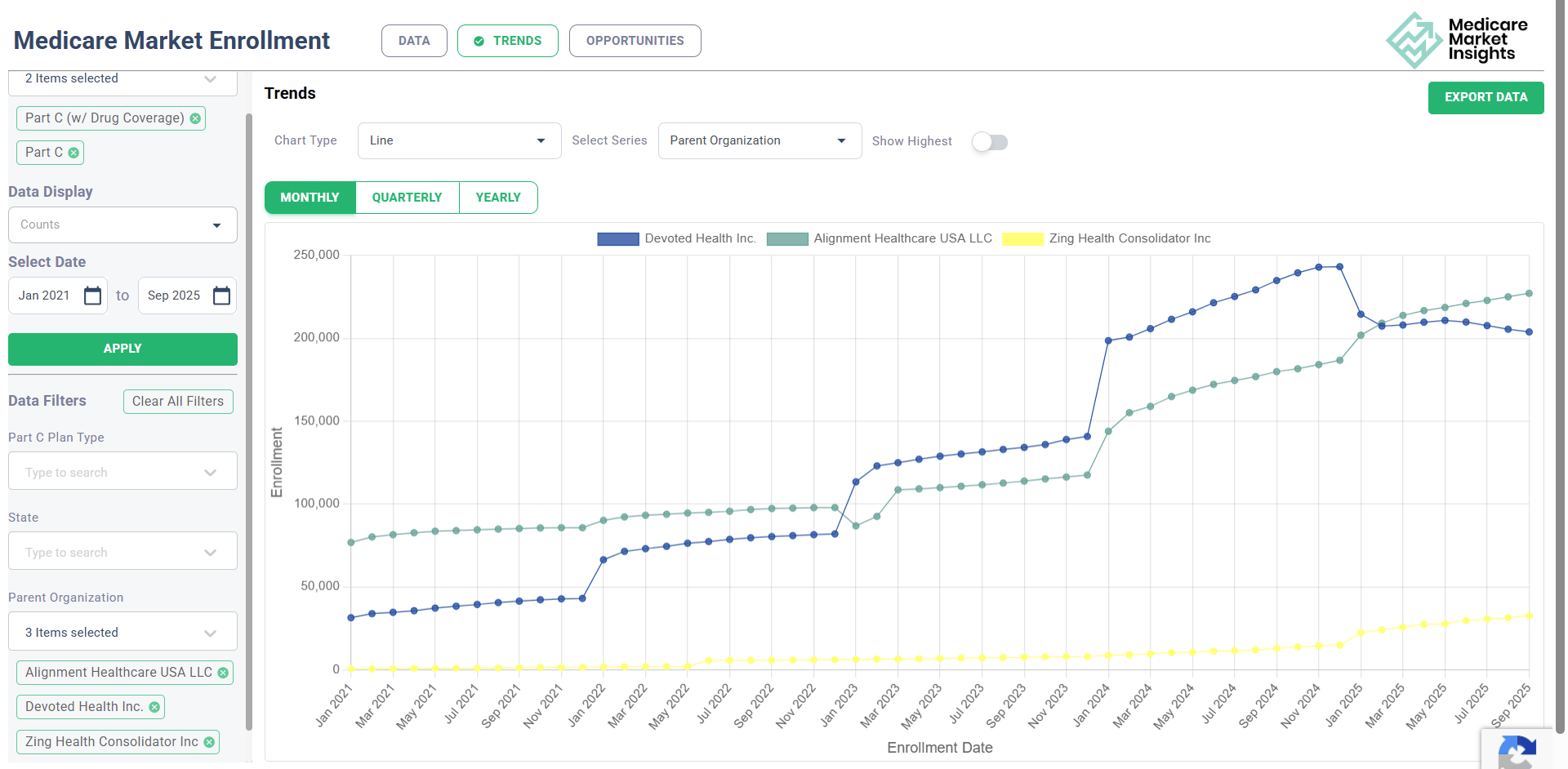Screen dimensions: 1568x769
Task: Switch the chart to Quarterly view
Action: tap(407, 198)
